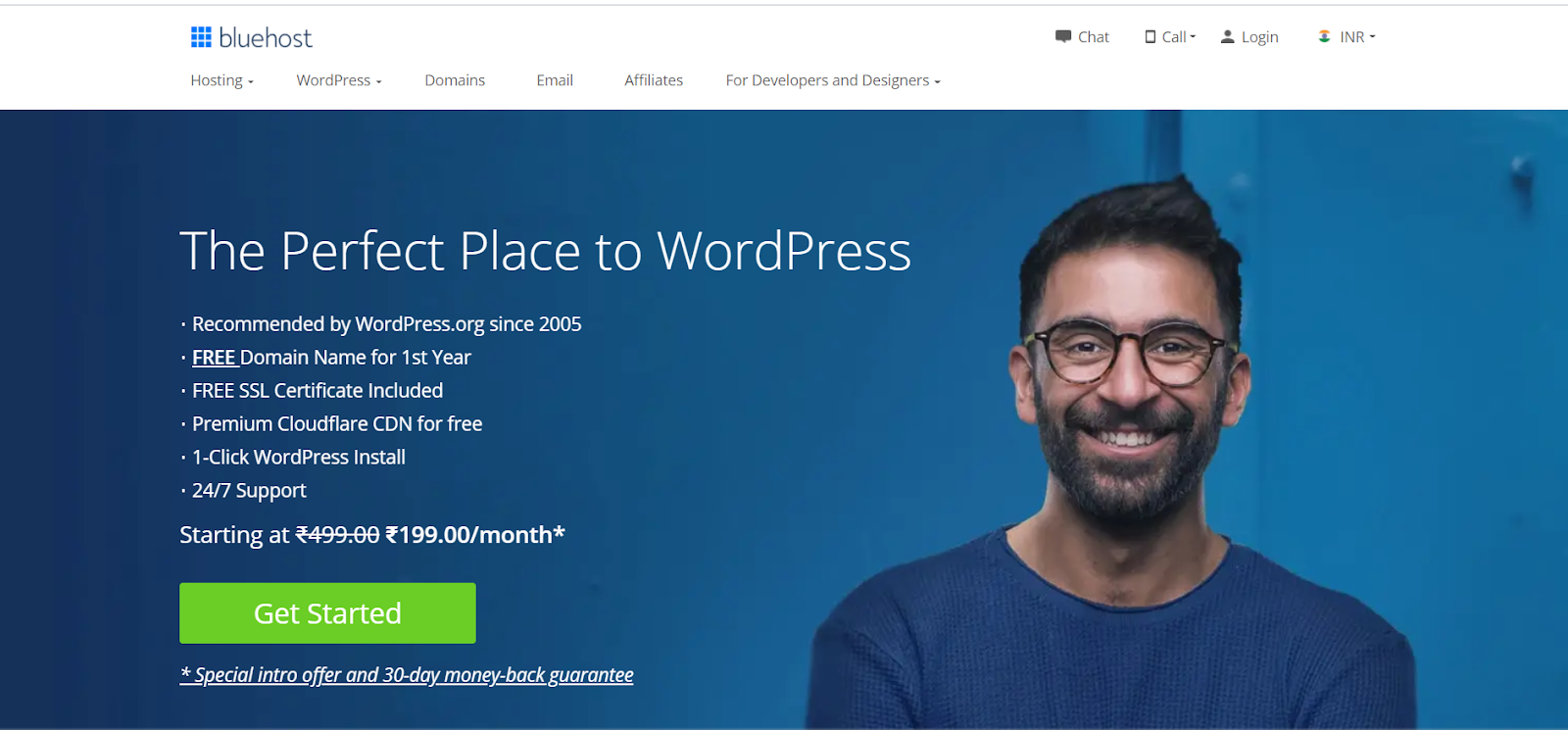Viewport: 1568px width, 730px height.
Task: Expand the Call dropdown arrow
Action: 1193,36
